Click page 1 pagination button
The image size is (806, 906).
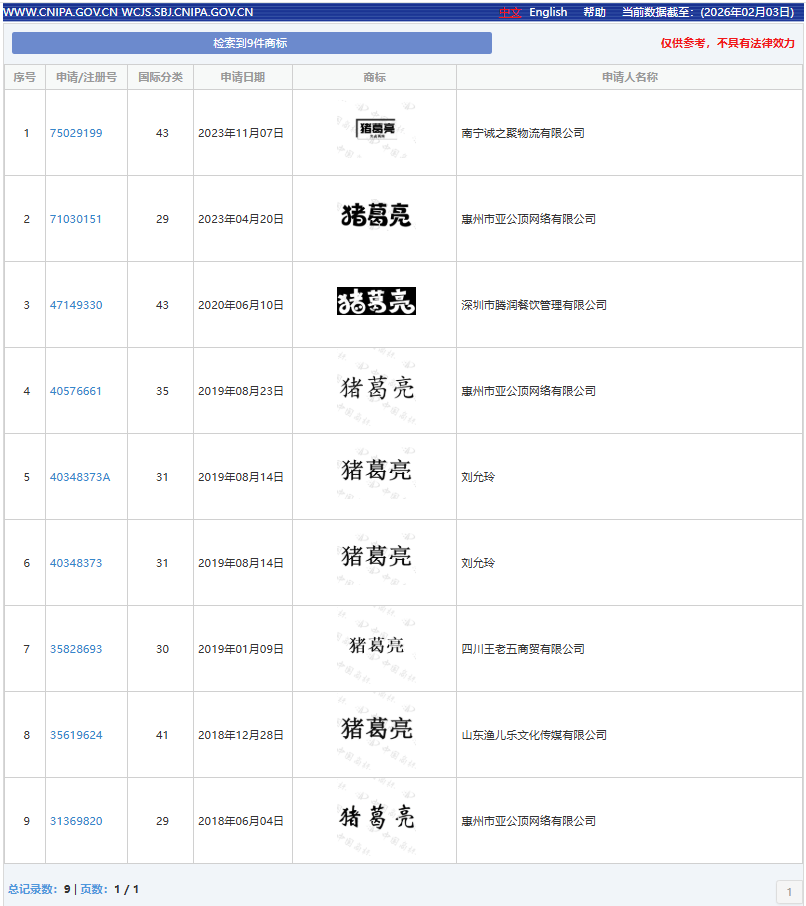pos(789,892)
